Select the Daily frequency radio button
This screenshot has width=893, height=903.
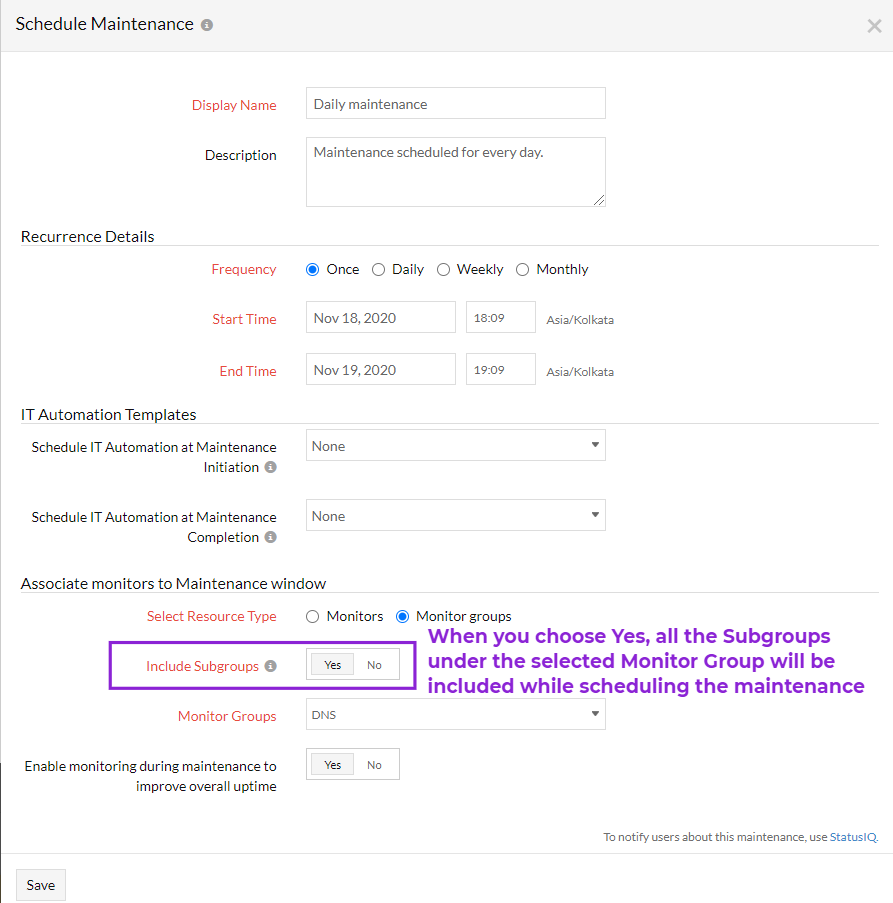379,269
